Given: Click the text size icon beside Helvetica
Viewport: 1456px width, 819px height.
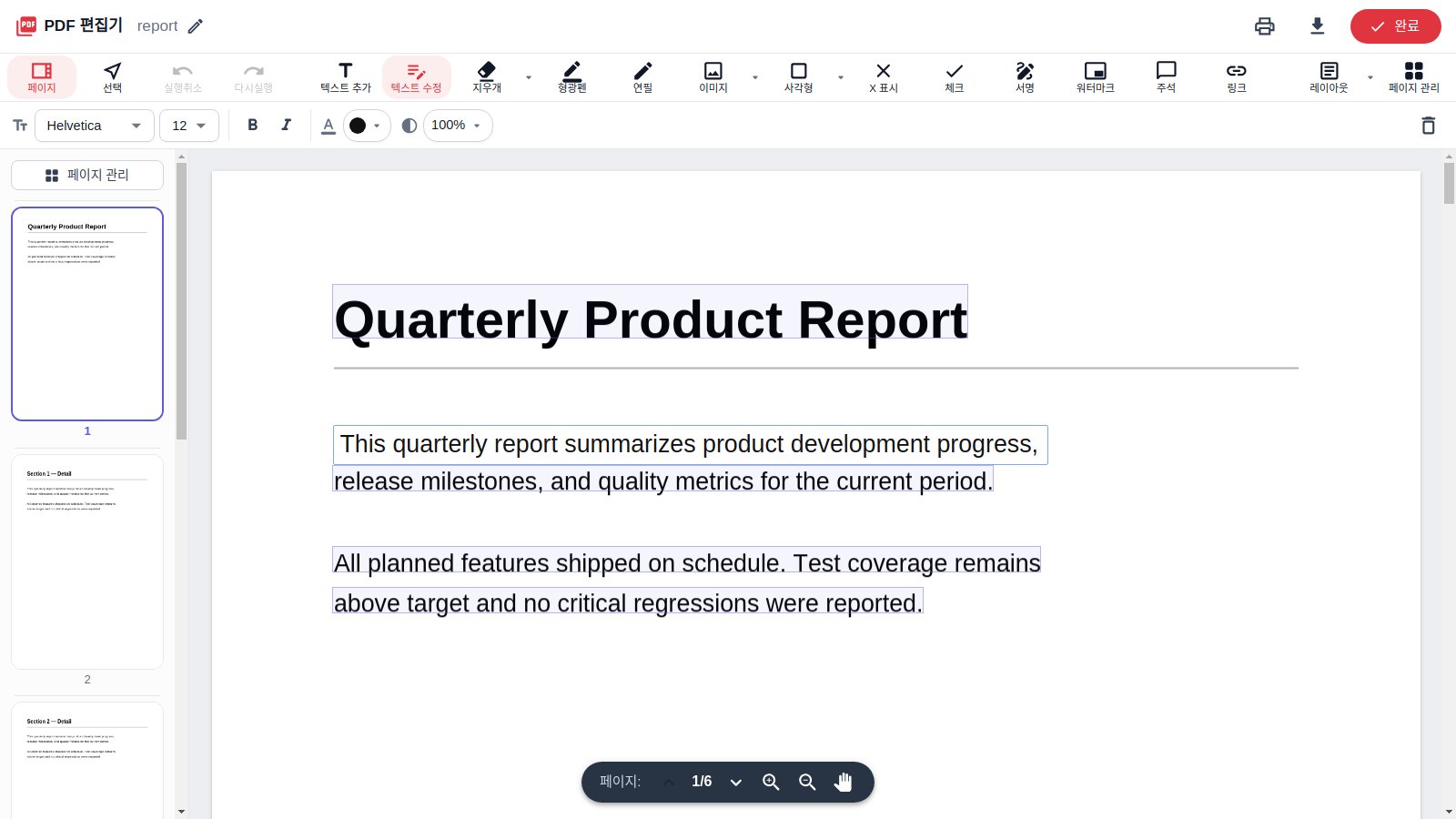Looking at the screenshot, I should 20,126.
